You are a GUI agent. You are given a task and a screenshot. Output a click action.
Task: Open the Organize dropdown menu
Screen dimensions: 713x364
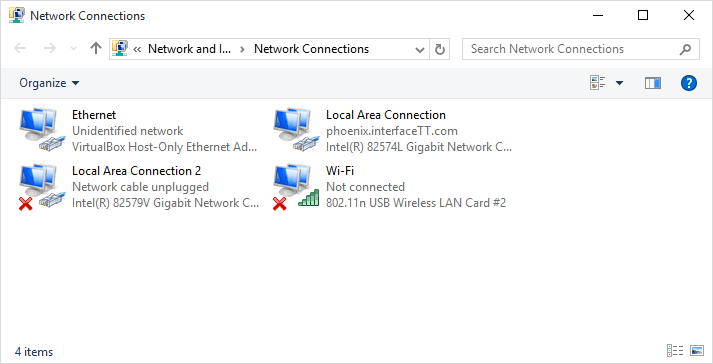pos(49,83)
